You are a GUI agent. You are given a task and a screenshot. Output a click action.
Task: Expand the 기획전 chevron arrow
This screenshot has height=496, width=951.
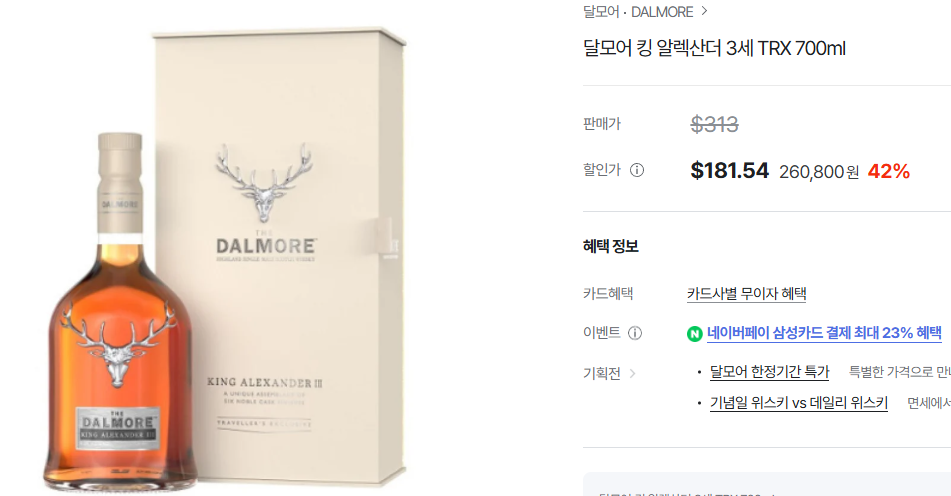click(x=633, y=374)
